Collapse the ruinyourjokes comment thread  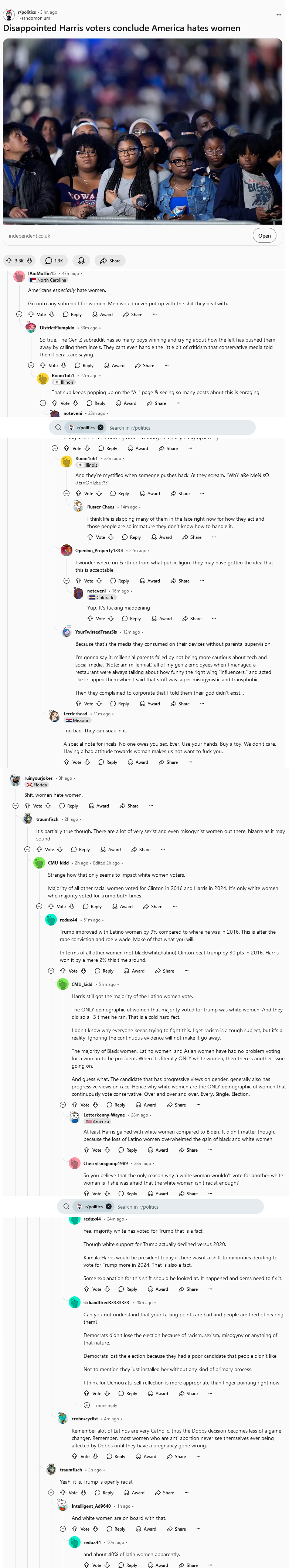(15, 806)
